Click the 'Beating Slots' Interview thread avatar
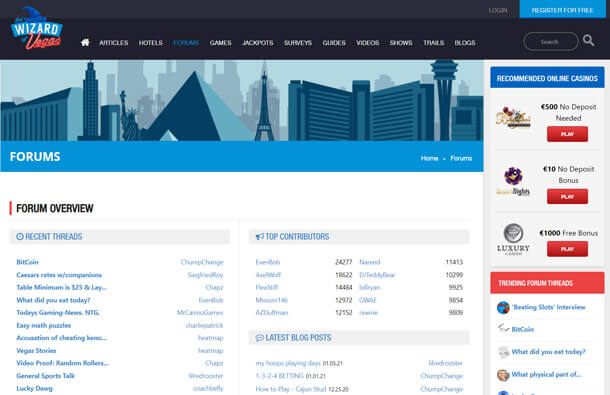Viewport: 610px width, 395px height. tap(503, 307)
